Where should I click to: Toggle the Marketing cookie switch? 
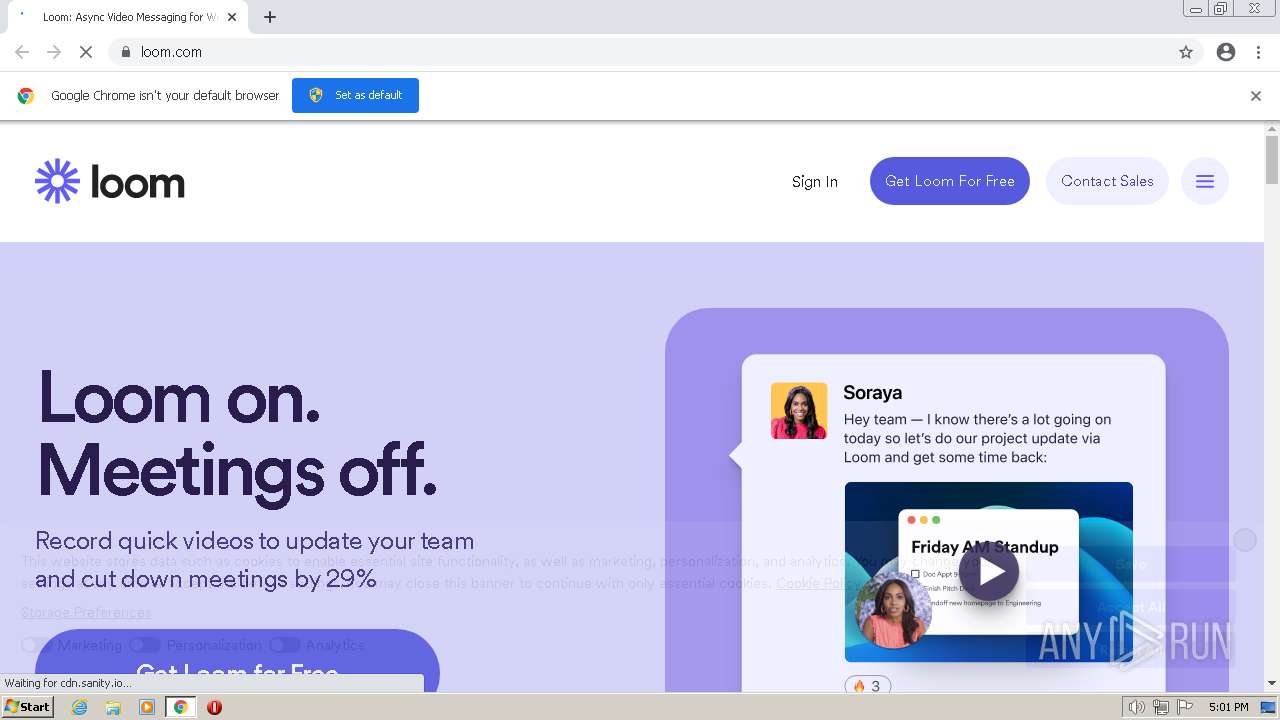[36, 645]
